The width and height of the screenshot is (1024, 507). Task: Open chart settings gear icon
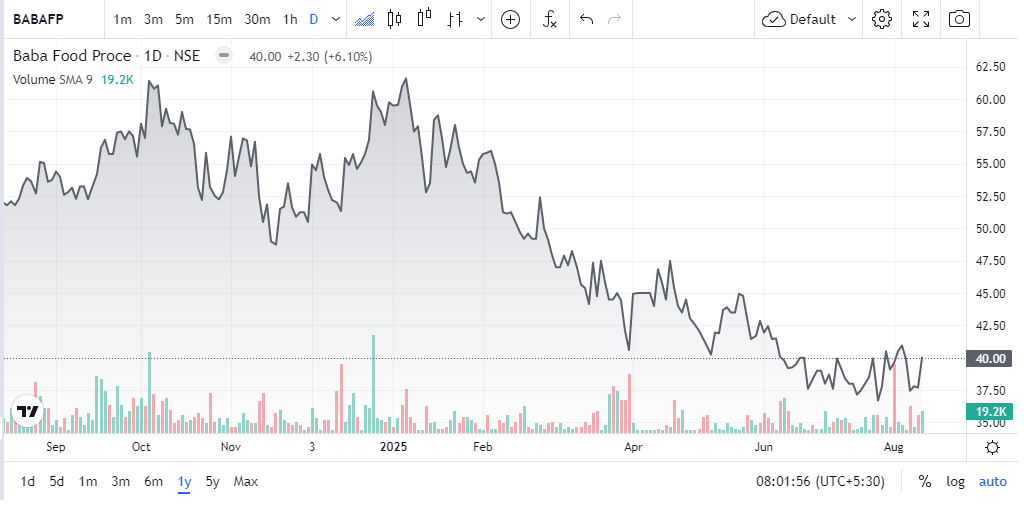point(882,19)
